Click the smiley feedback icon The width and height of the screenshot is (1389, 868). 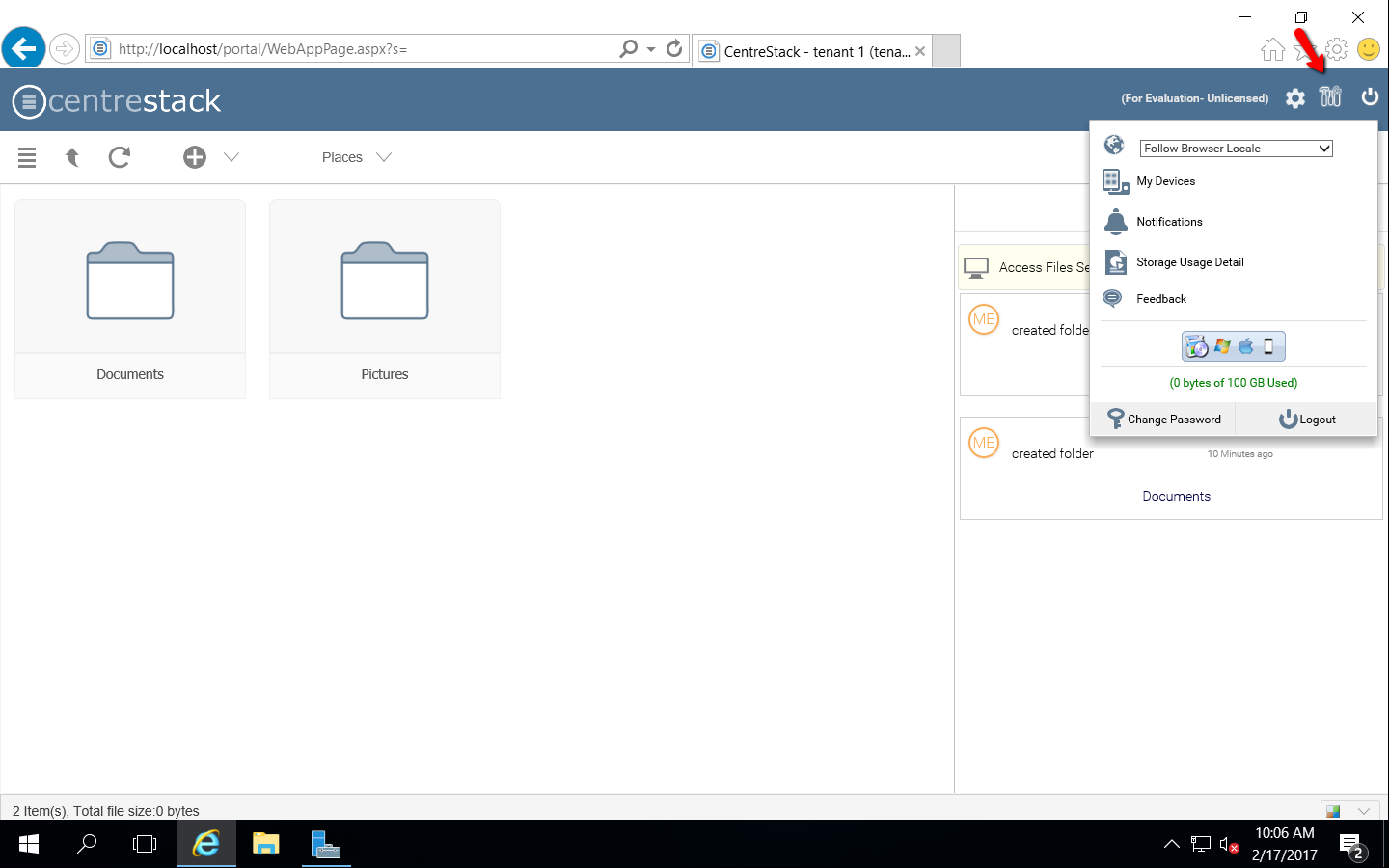pos(1369,49)
